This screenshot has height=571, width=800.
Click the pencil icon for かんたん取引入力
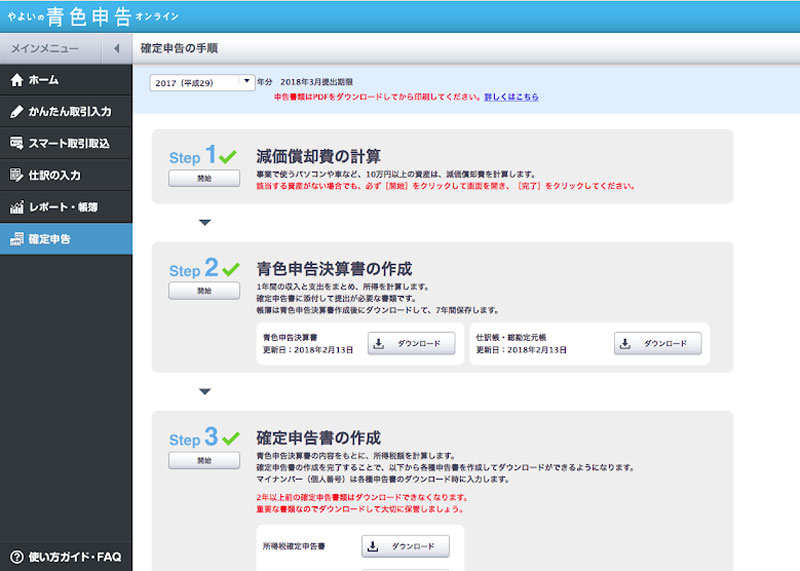(x=16, y=112)
